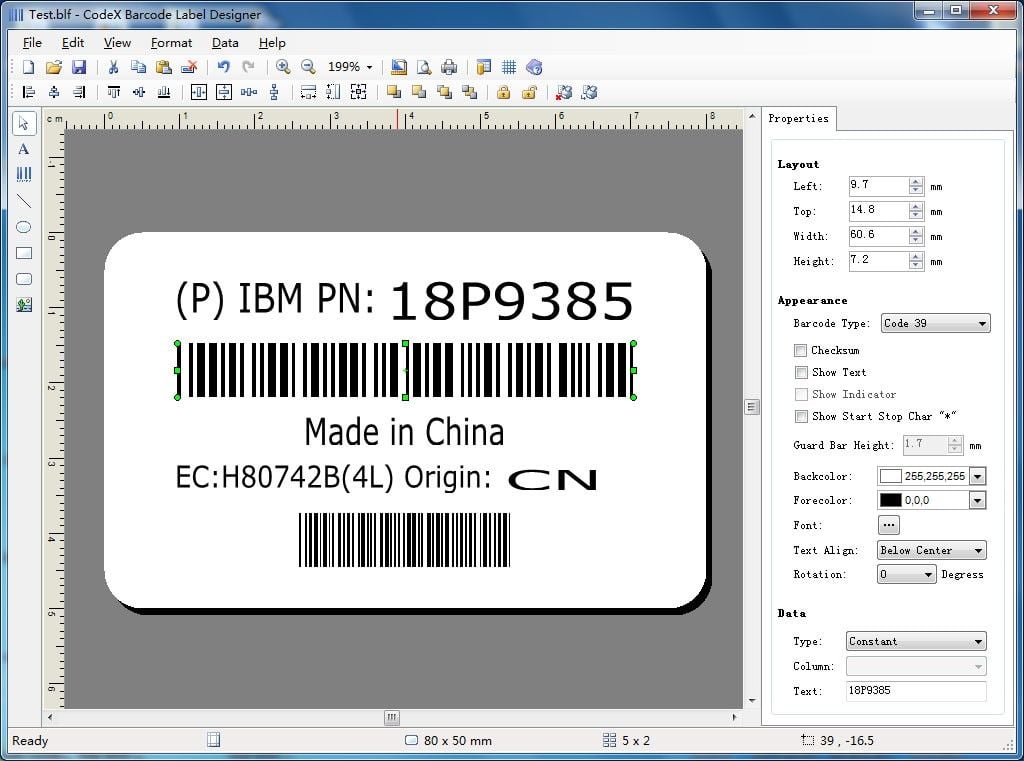Open the Format menu
The image size is (1024, 761).
(171, 42)
